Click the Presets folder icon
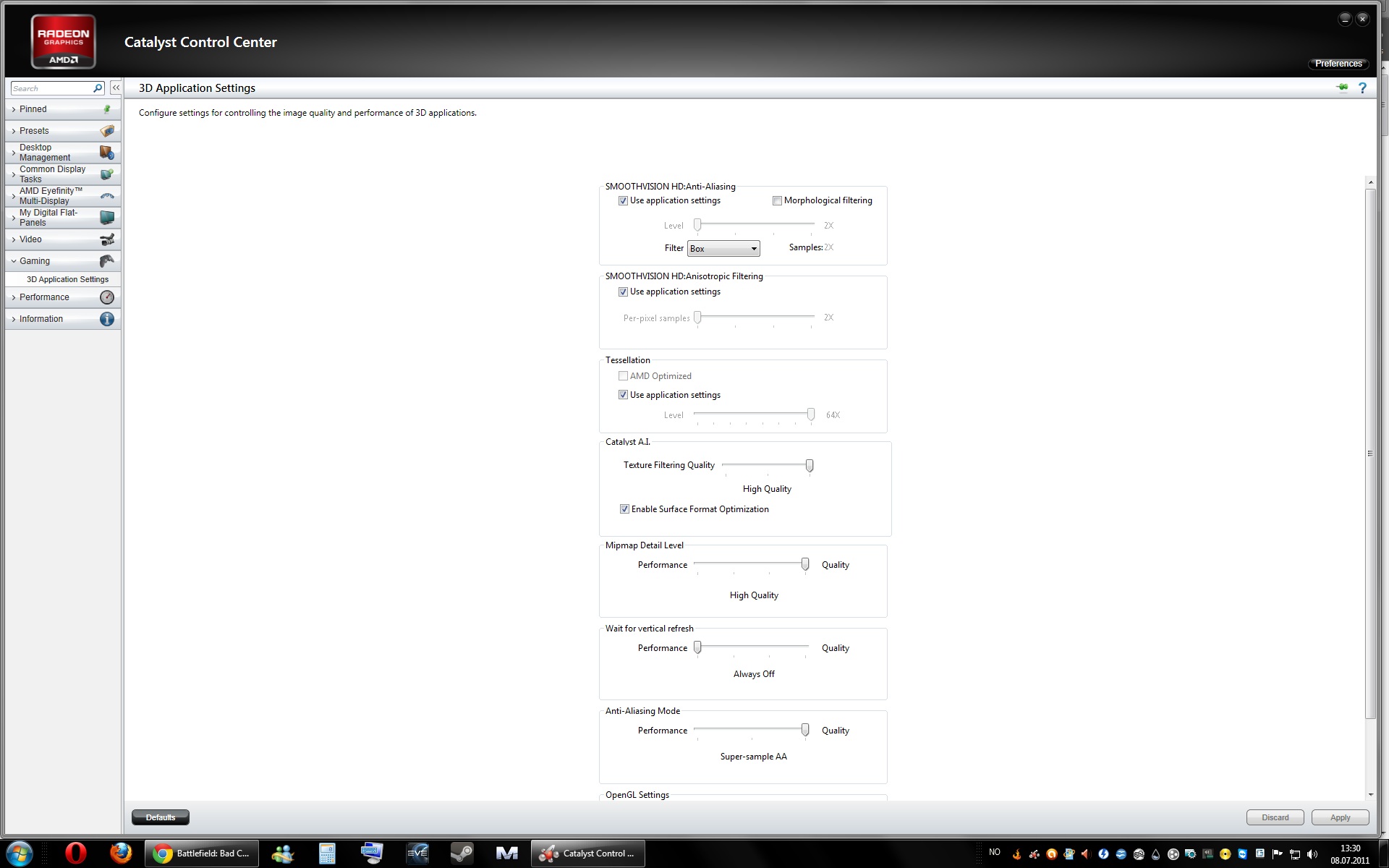 pos(107,131)
